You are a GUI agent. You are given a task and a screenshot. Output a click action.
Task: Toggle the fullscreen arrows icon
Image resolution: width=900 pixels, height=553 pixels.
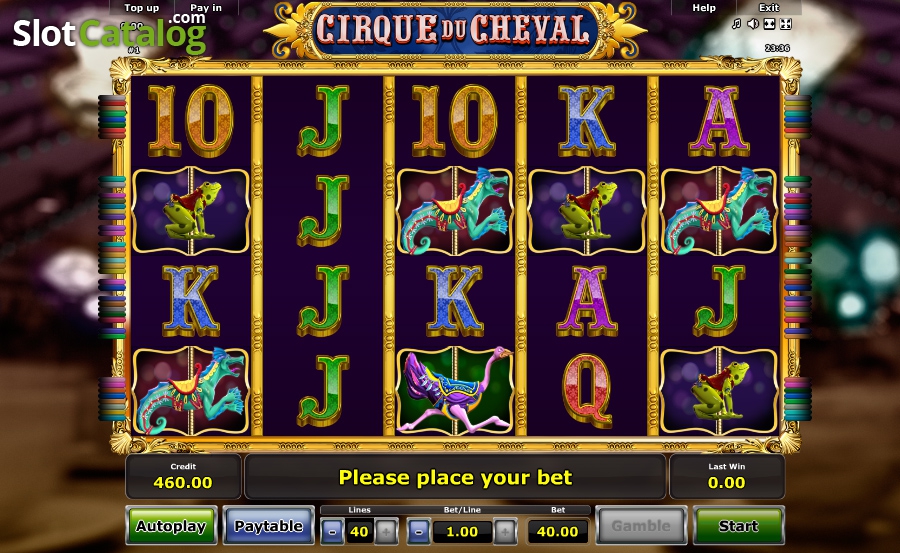click(x=786, y=24)
